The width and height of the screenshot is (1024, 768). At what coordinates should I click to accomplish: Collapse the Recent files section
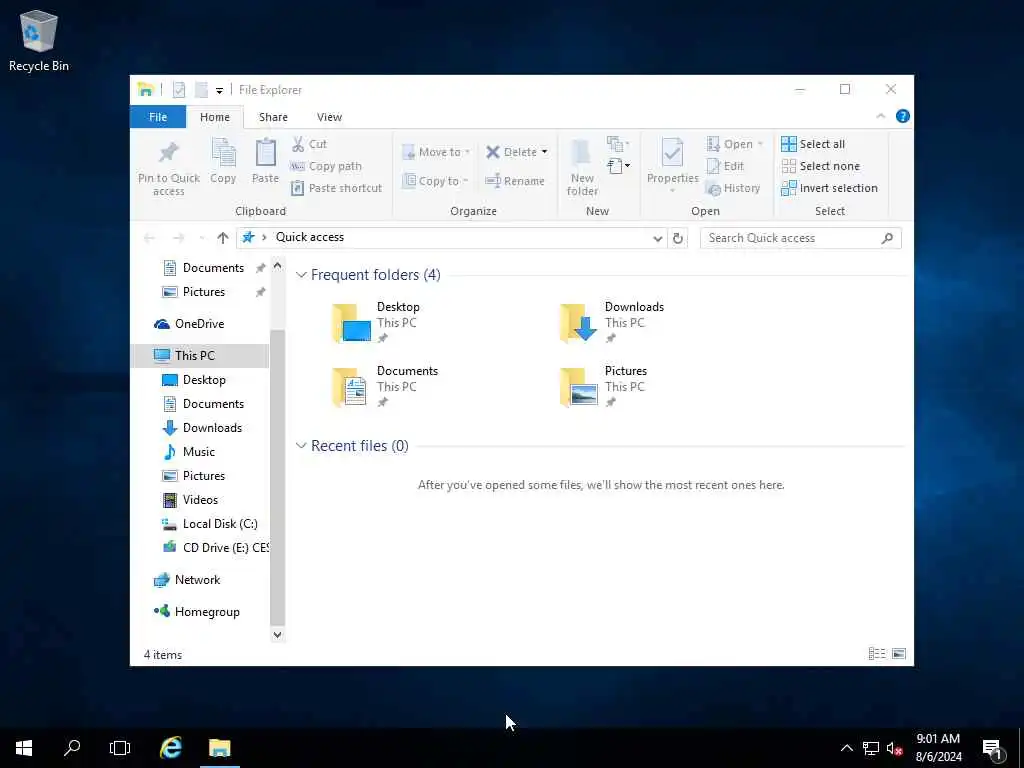[301, 445]
